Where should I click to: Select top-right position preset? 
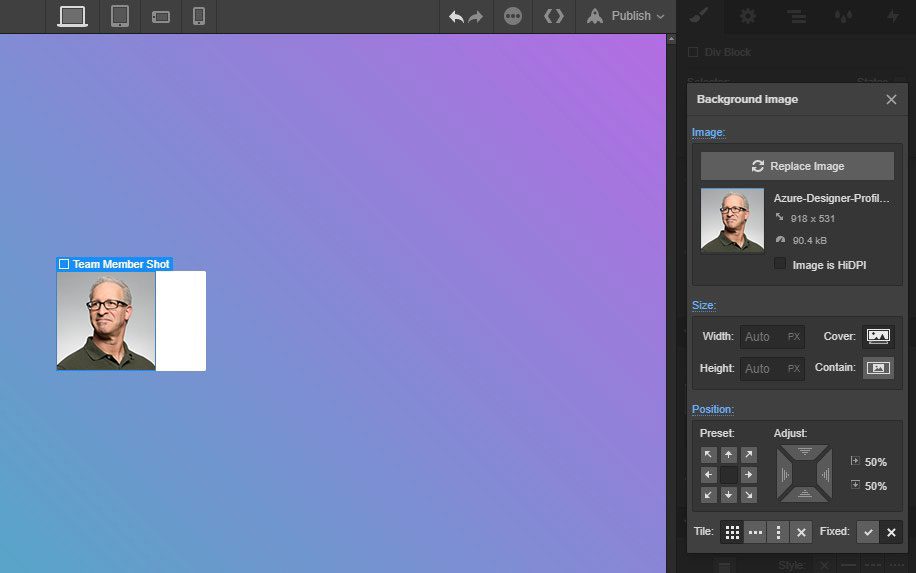pyautogui.click(x=748, y=454)
